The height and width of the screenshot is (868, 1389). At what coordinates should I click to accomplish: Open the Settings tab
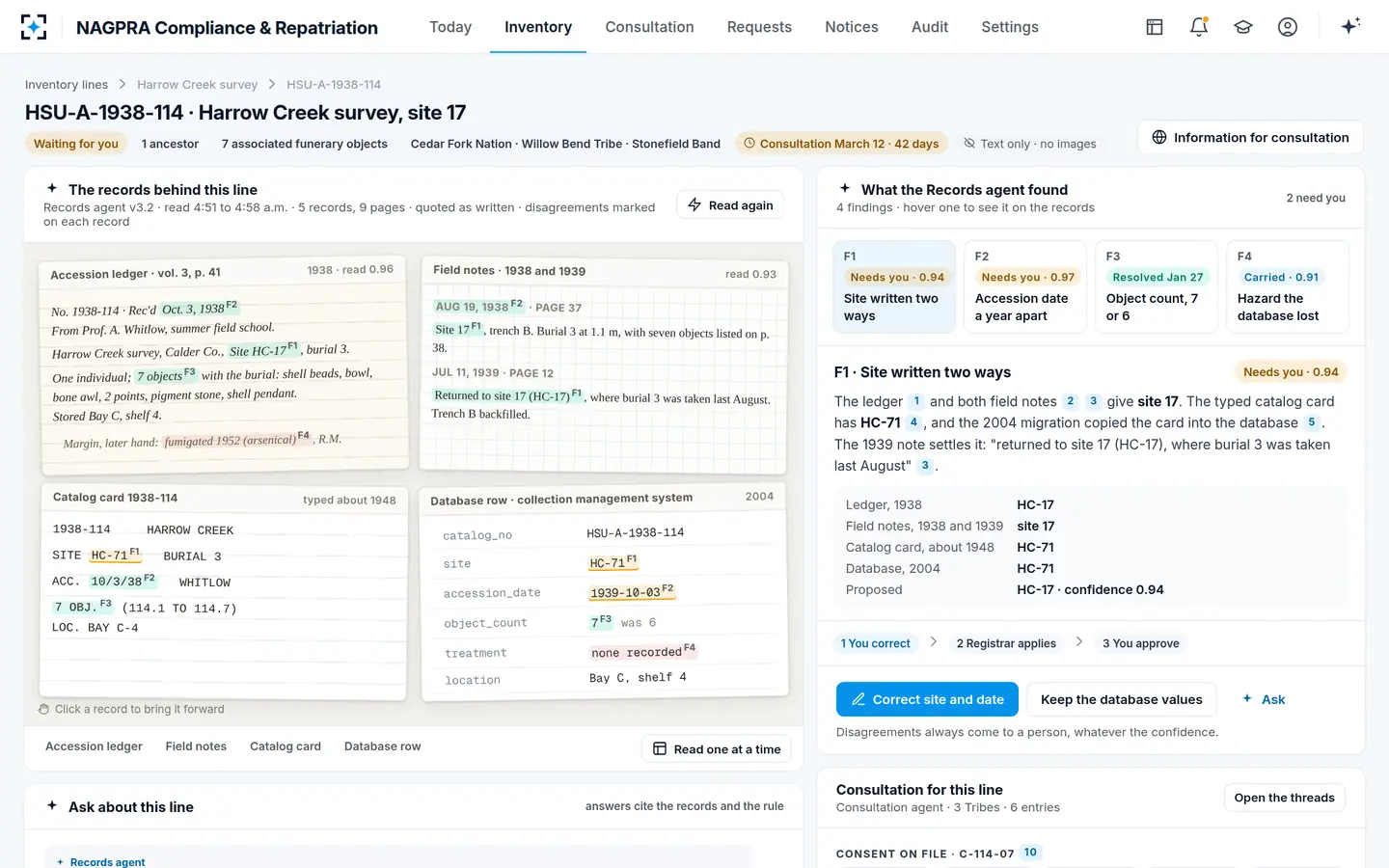pos(1010,27)
